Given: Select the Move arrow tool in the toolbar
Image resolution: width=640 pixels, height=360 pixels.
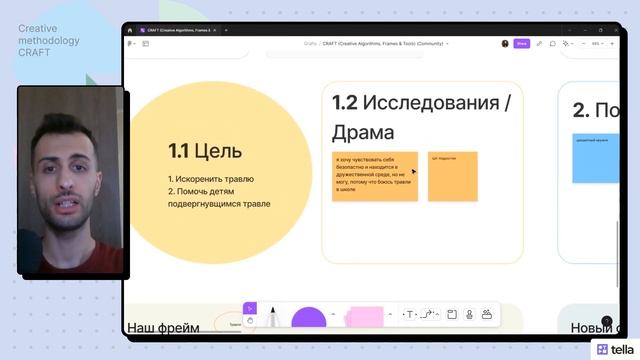Looking at the screenshot, I should [250, 308].
